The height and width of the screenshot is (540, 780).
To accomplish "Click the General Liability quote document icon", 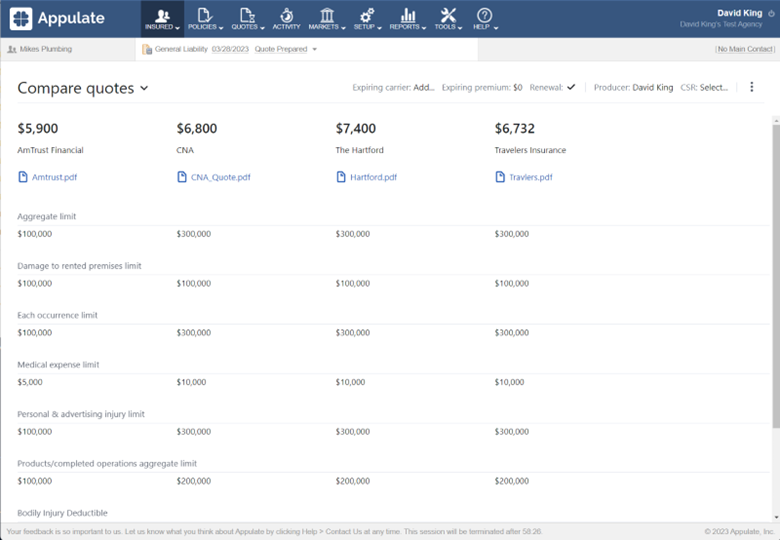I will pos(147,49).
